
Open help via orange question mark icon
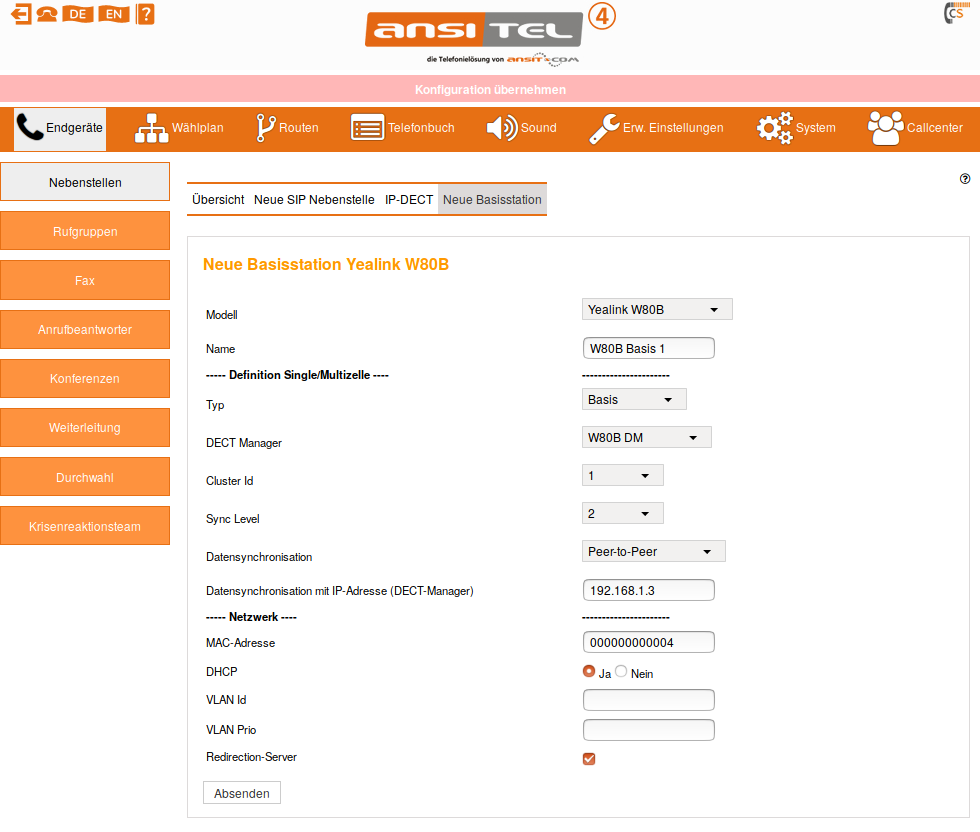point(145,14)
